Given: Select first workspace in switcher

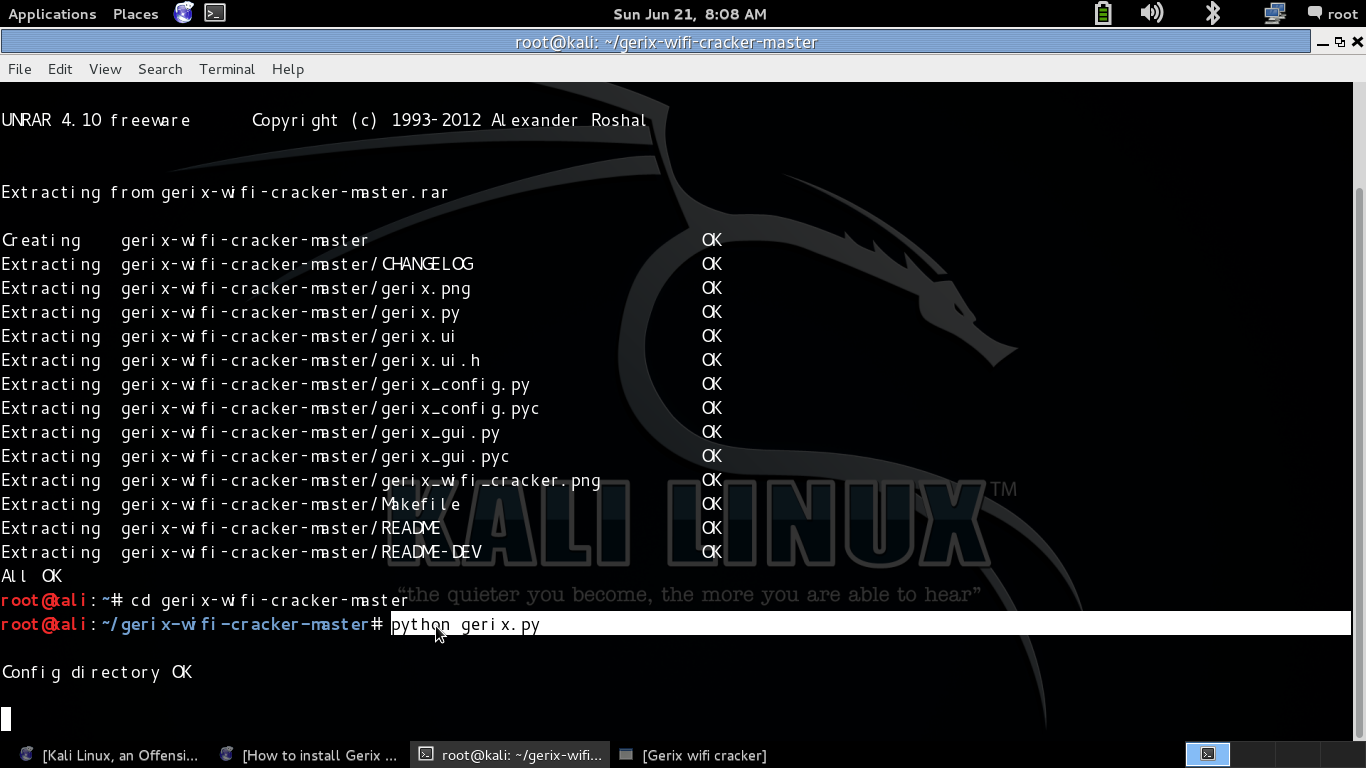Looking at the screenshot, I should pos(1207,754).
